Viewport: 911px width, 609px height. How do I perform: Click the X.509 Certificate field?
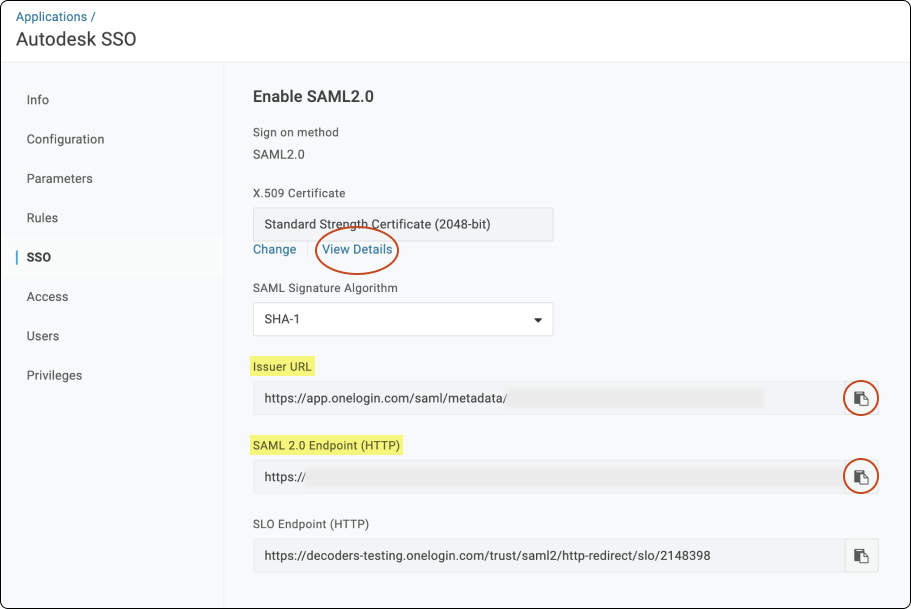coord(403,224)
